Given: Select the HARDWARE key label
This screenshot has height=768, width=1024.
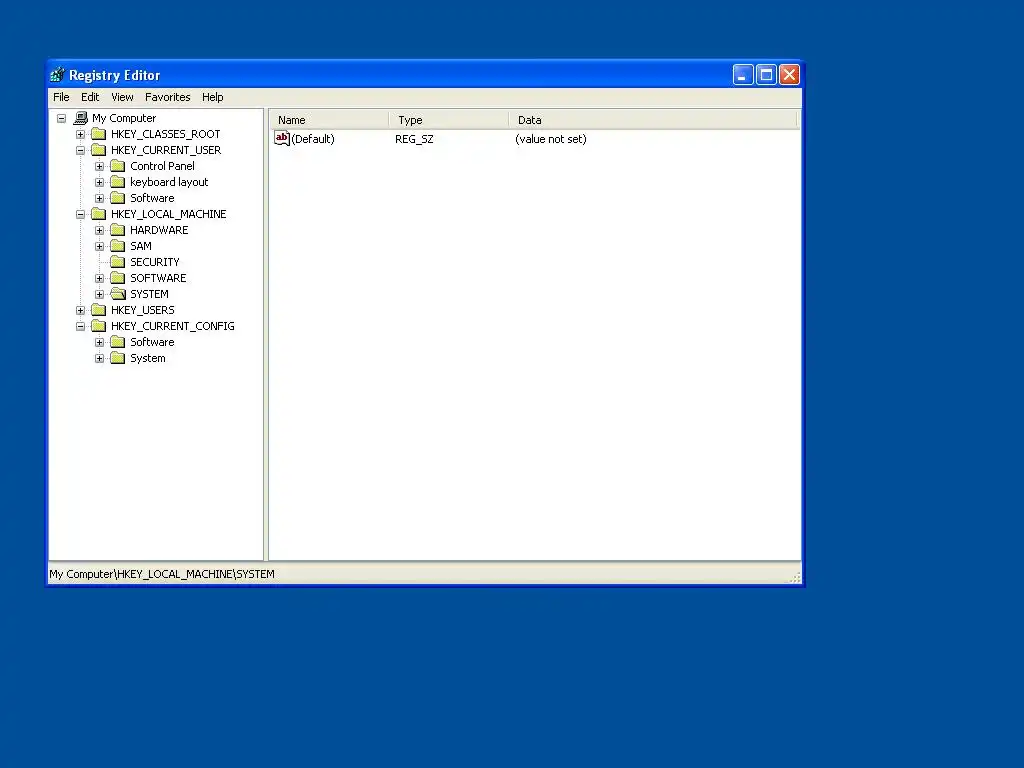Looking at the screenshot, I should 159,230.
